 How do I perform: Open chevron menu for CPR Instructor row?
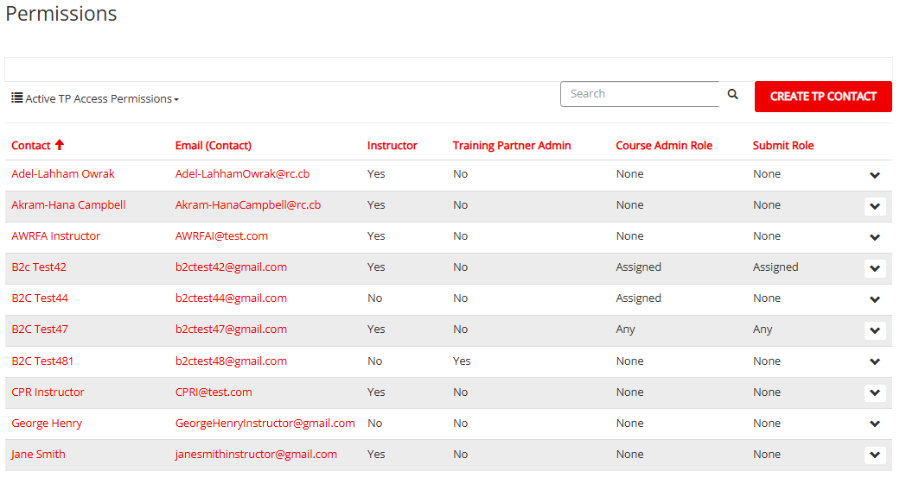(875, 393)
